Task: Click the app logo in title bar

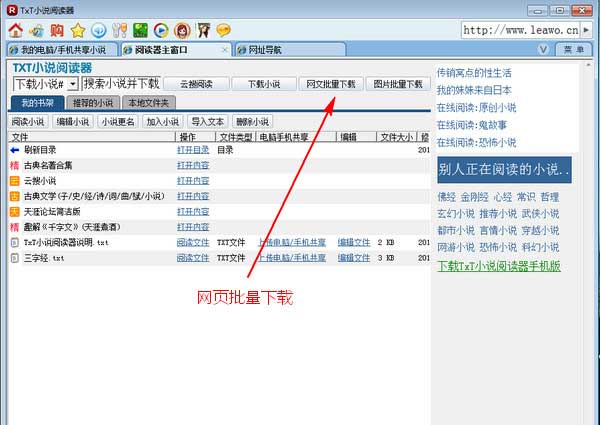Action: coord(12,10)
